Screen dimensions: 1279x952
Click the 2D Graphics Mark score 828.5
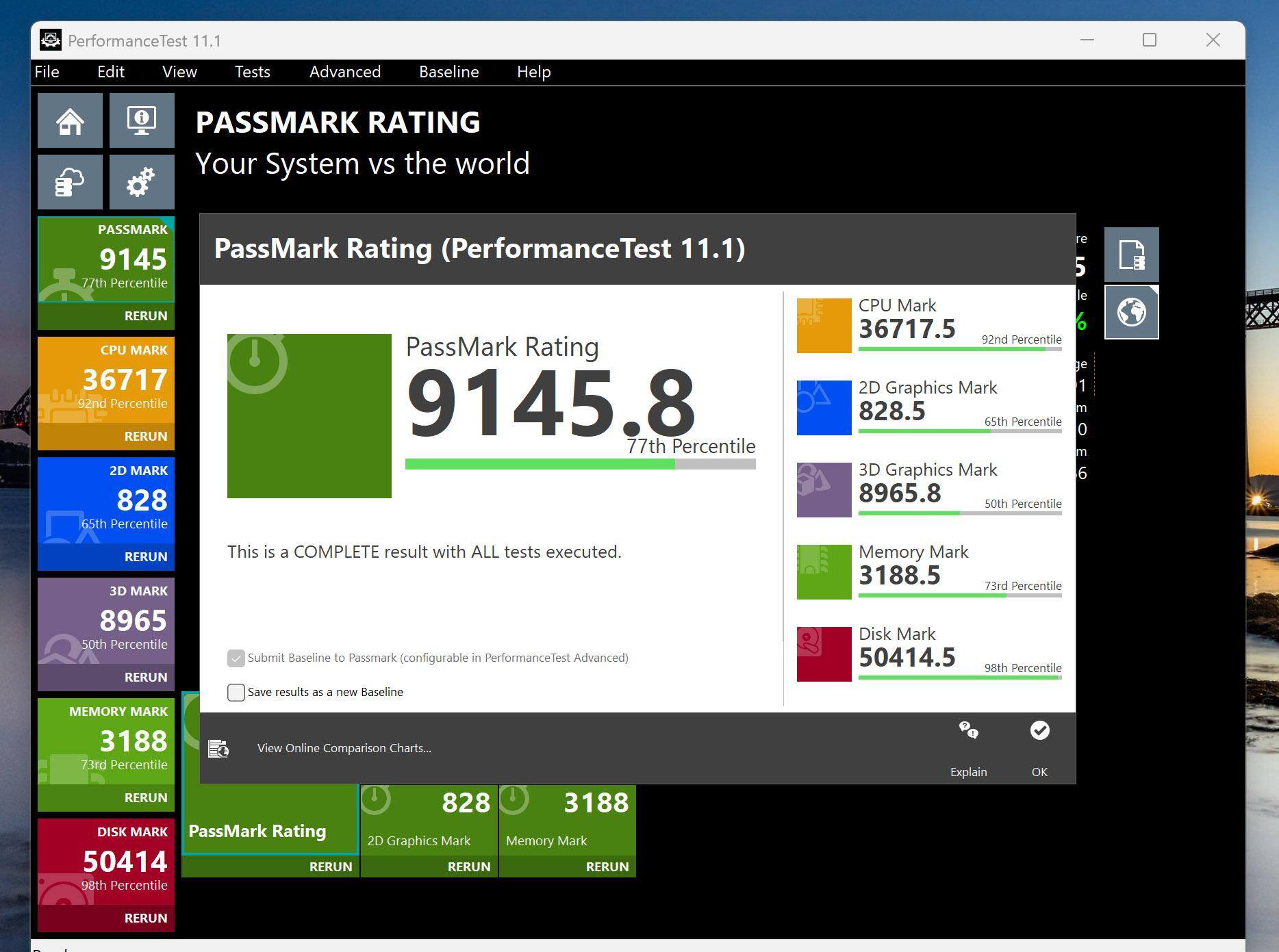(x=892, y=411)
